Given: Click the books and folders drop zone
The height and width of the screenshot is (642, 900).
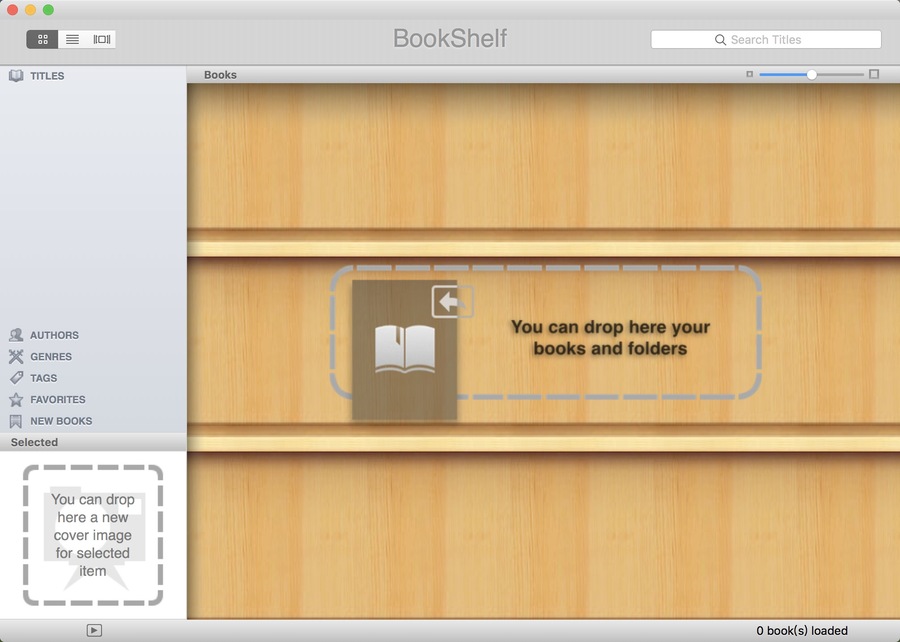Looking at the screenshot, I should 546,332.
